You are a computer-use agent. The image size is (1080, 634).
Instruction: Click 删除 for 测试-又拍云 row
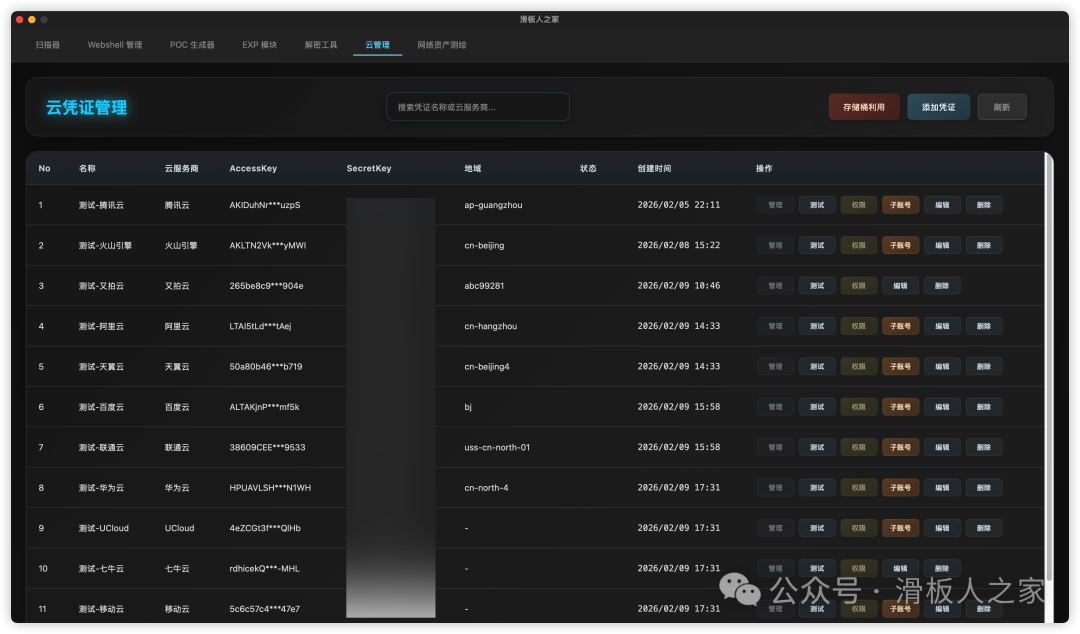[x=942, y=285]
